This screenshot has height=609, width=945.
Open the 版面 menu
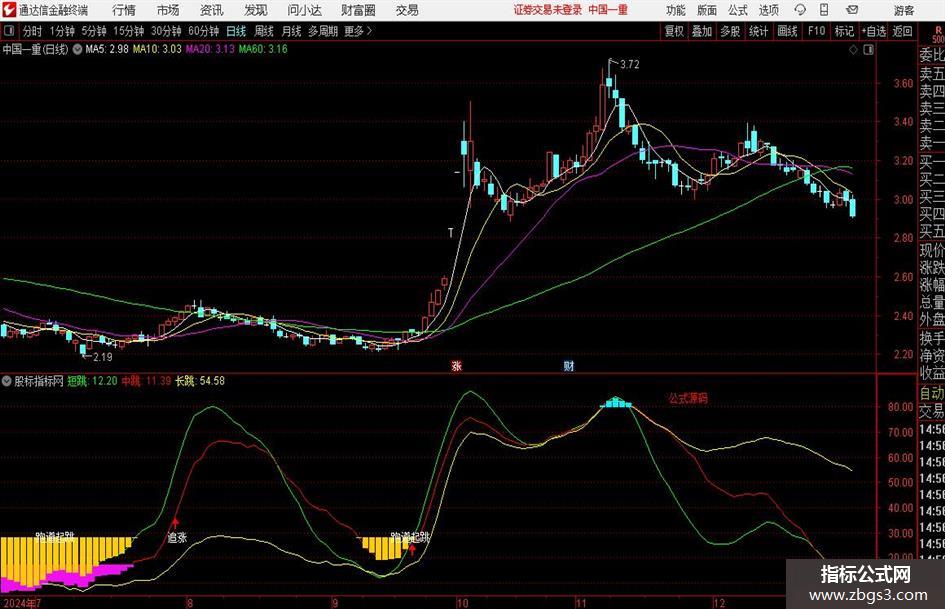click(707, 10)
